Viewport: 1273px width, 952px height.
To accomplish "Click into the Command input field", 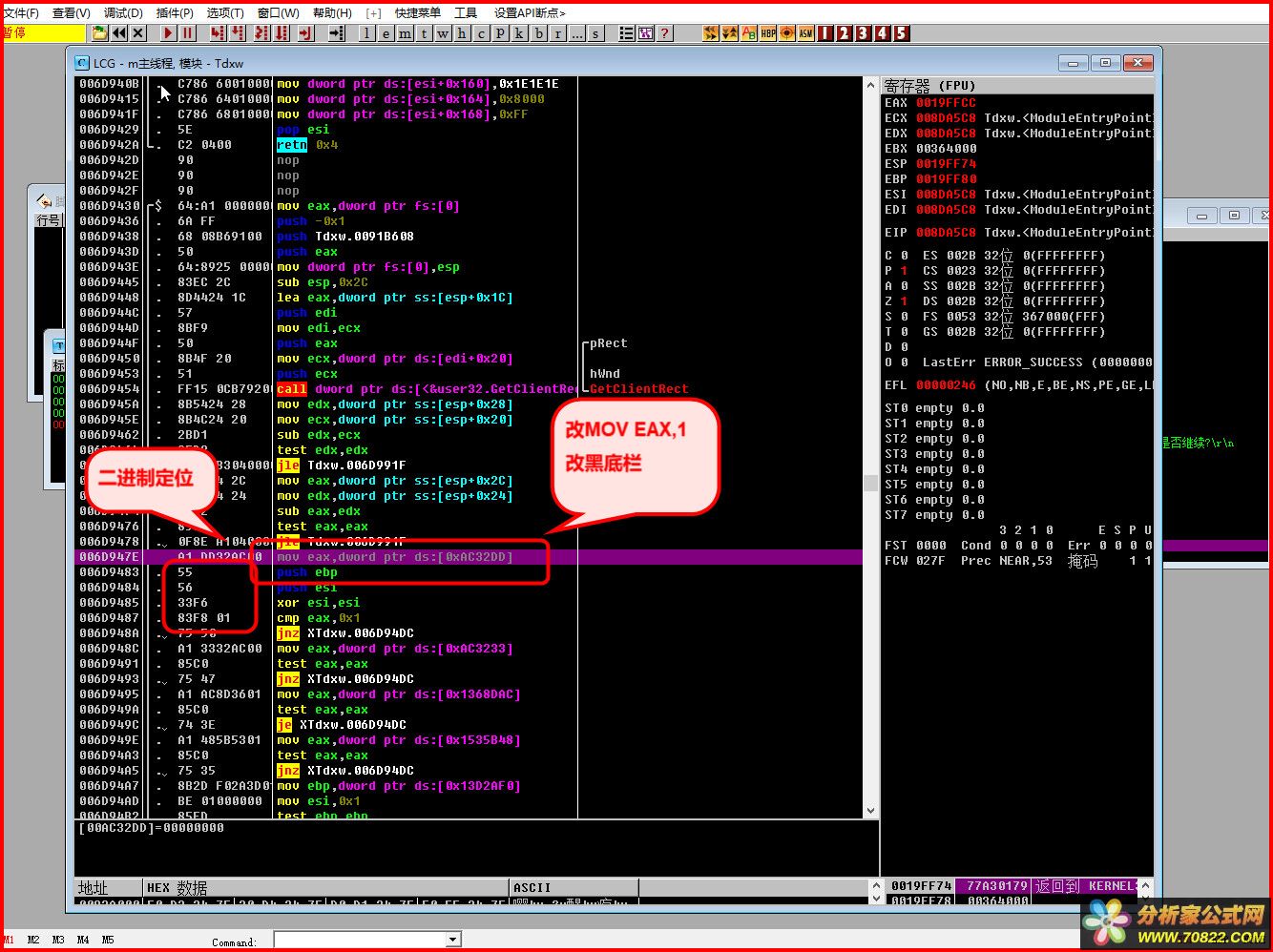I will click(x=361, y=941).
